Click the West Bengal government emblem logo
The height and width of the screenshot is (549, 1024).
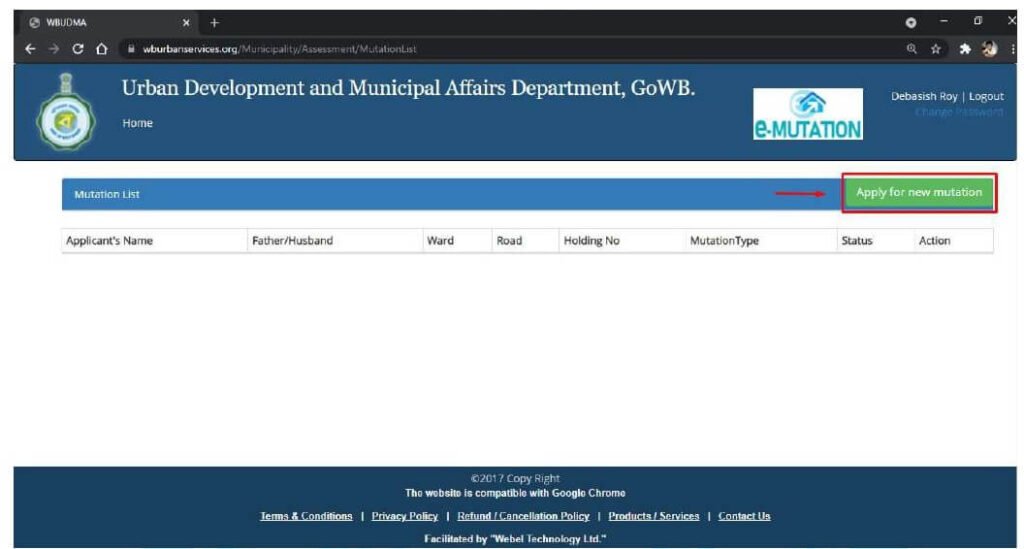click(x=65, y=112)
